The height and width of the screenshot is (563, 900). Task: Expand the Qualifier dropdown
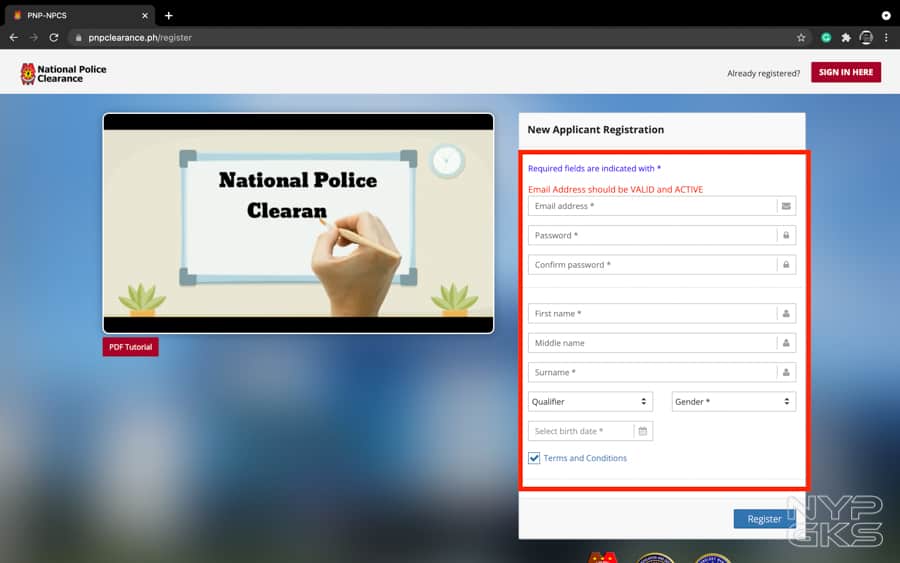click(x=590, y=402)
